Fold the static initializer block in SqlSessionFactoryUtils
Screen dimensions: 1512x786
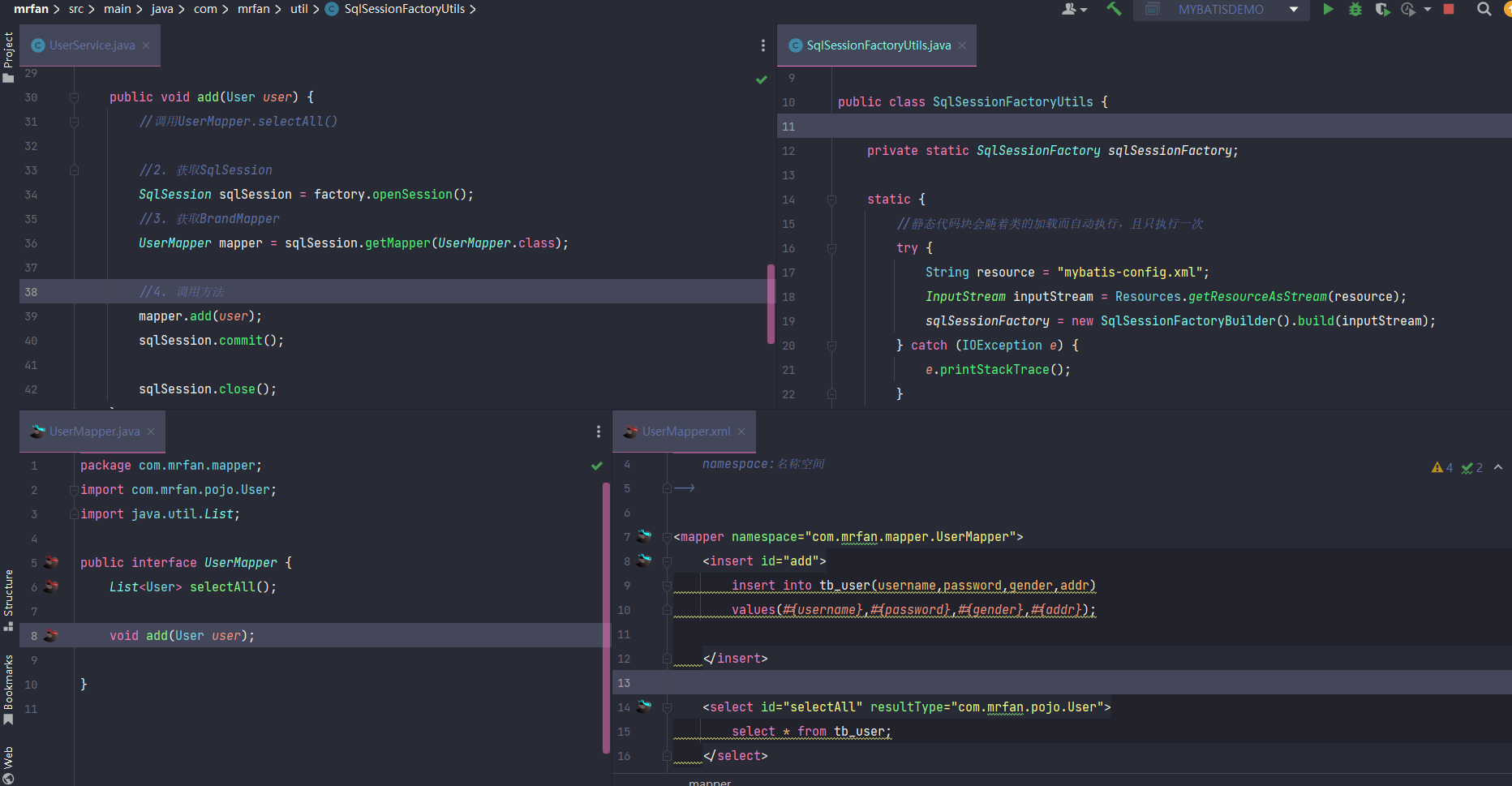tap(831, 200)
